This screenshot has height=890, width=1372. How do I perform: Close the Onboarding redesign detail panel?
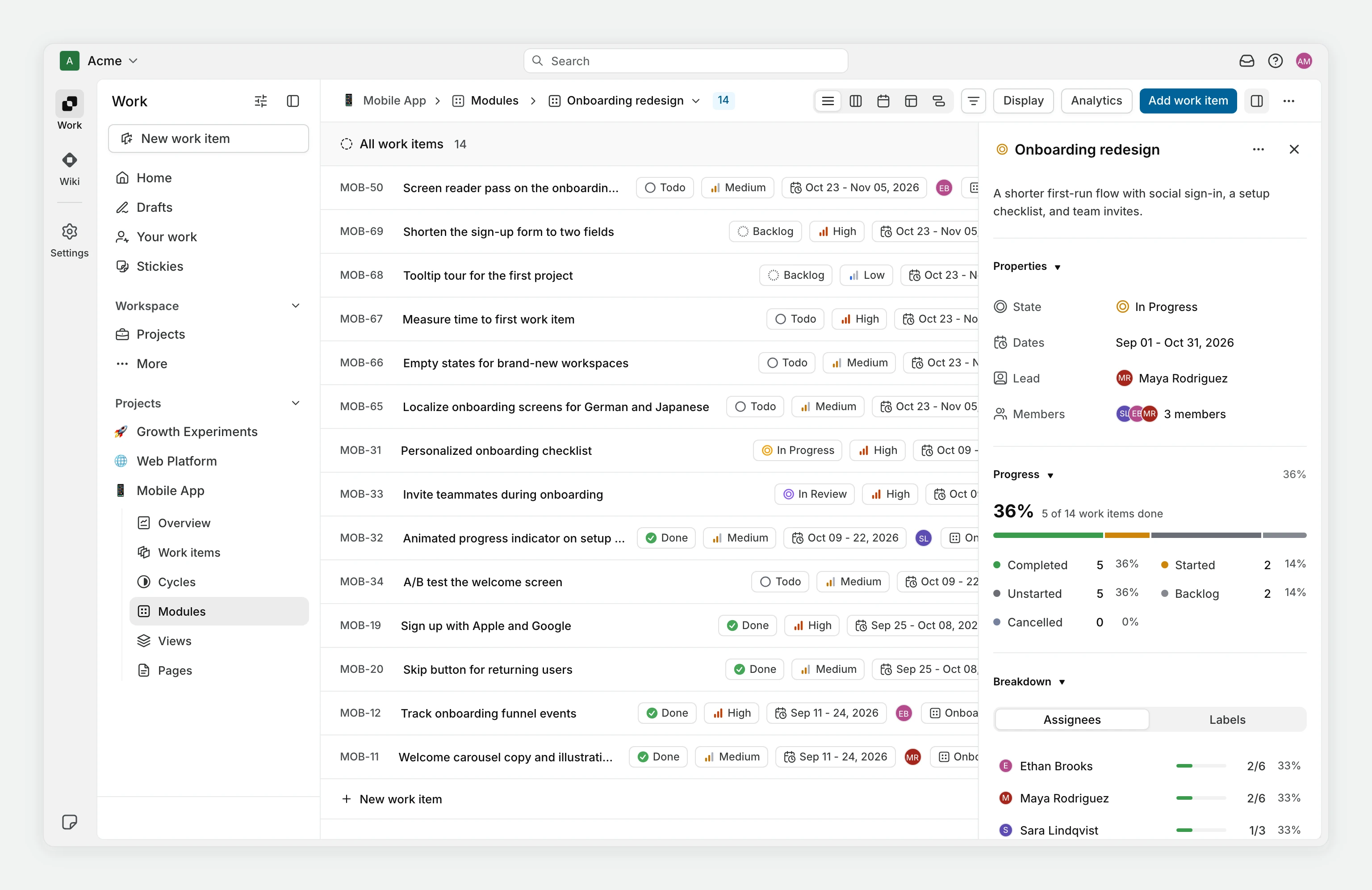(1294, 149)
